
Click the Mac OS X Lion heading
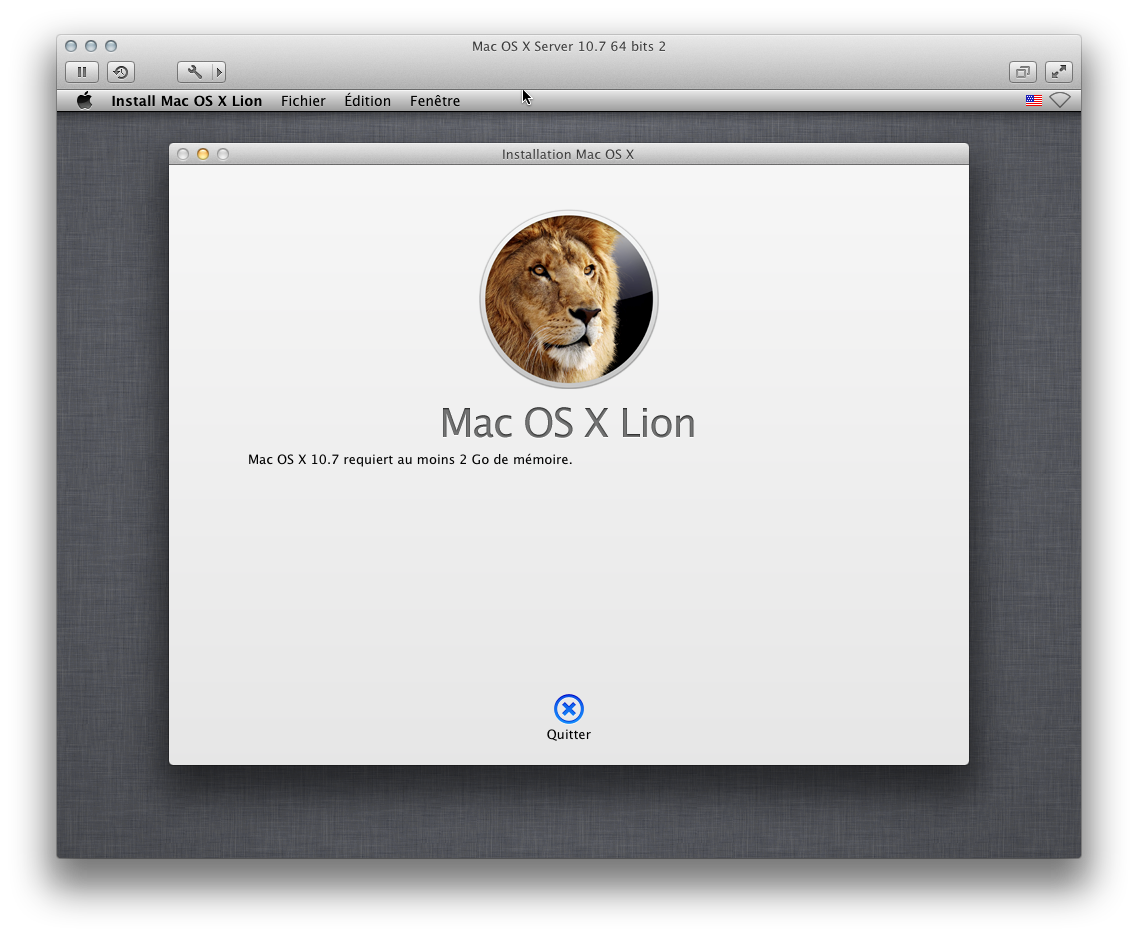(x=568, y=422)
